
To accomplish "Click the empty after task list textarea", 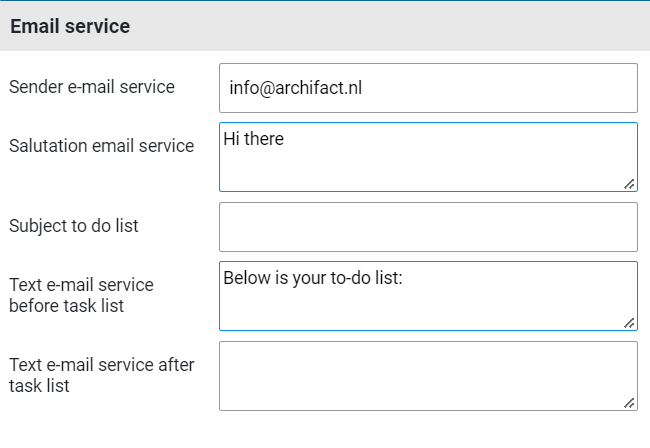I will (x=428, y=375).
